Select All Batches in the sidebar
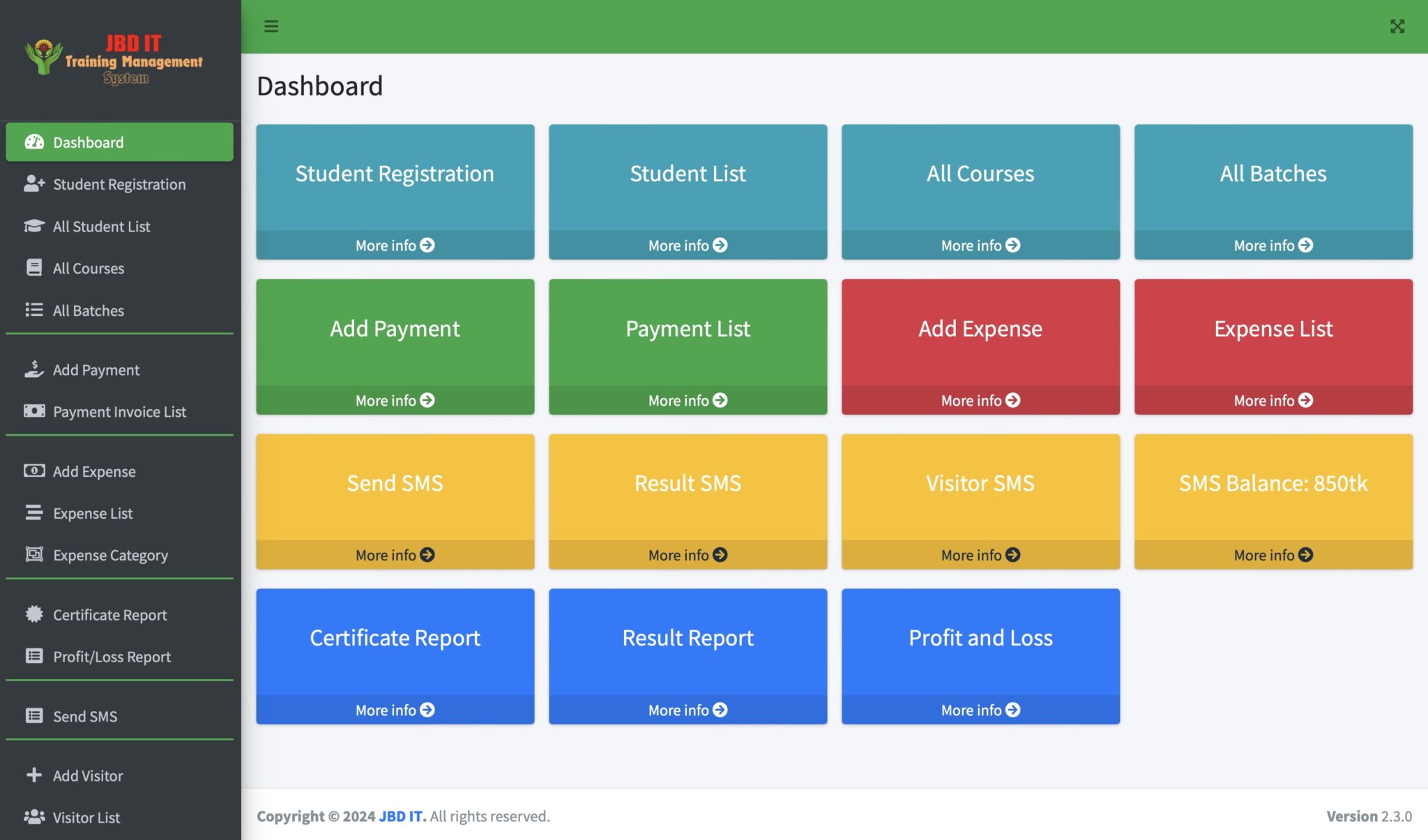Screen dimensions: 1428x840 [89, 311]
